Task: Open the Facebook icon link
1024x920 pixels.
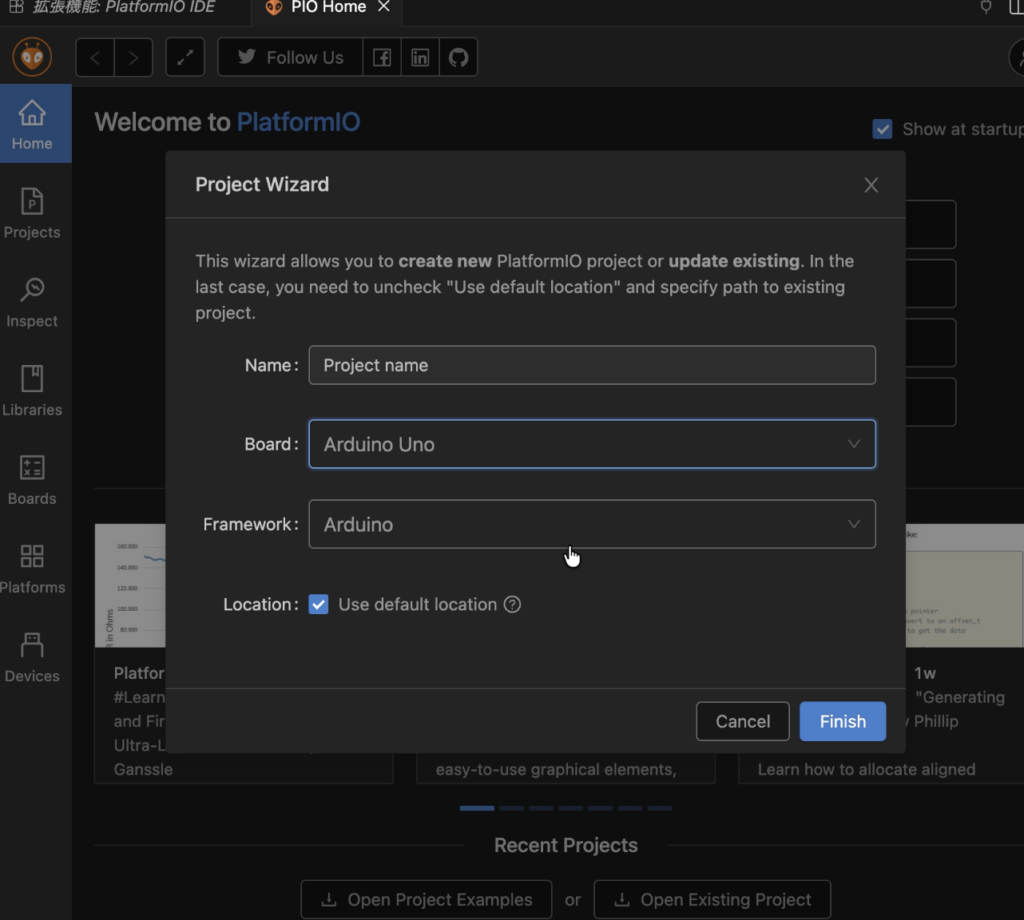Action: pos(382,58)
